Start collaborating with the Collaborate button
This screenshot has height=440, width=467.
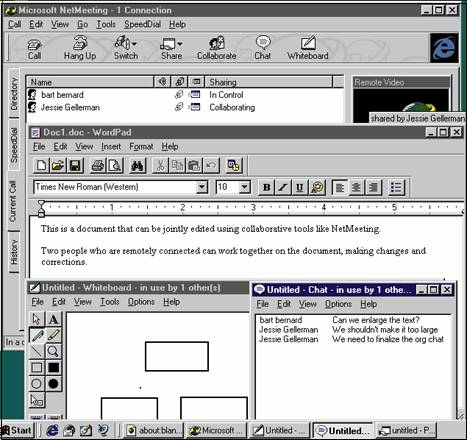(217, 48)
